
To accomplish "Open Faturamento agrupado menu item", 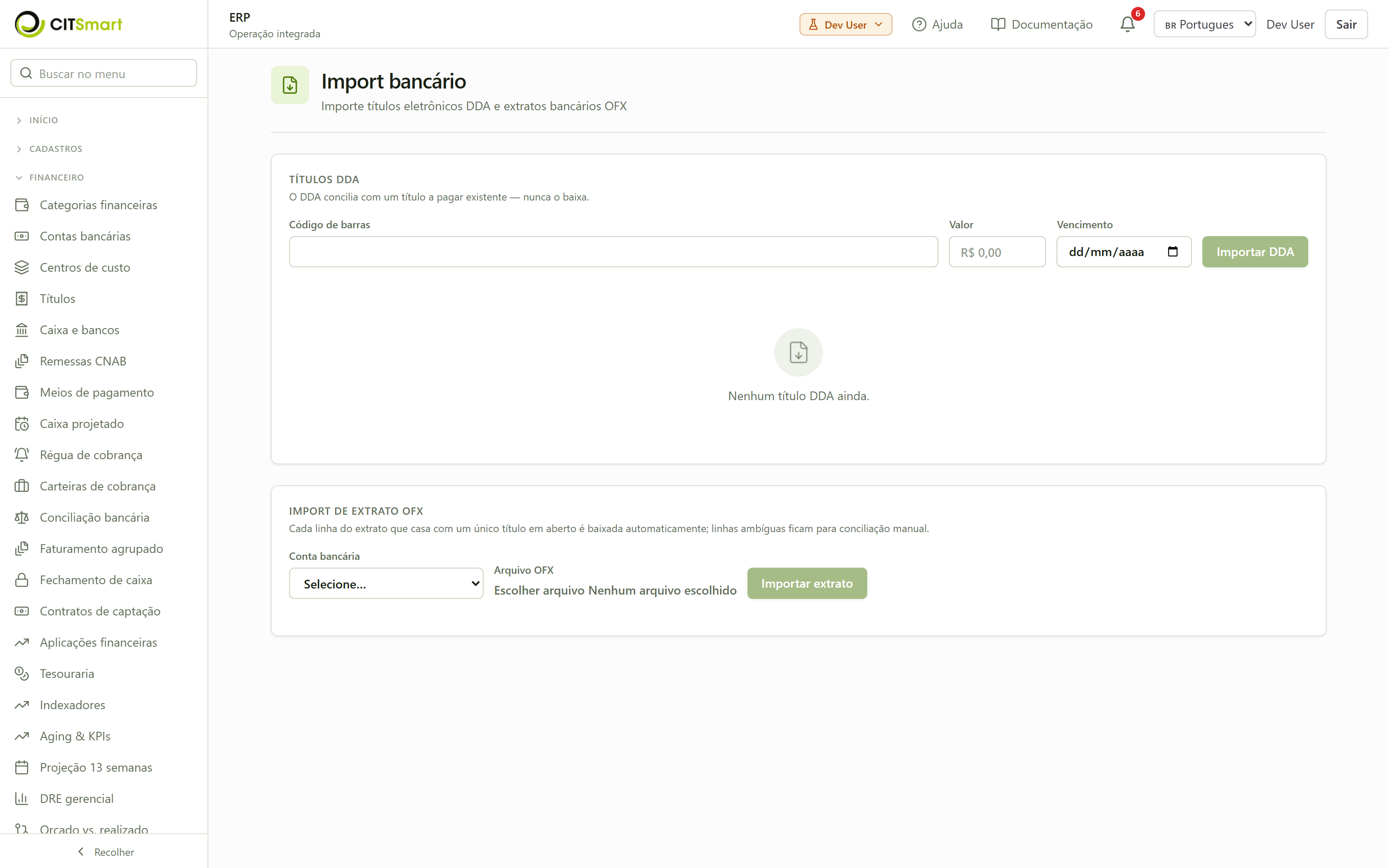I will click(104, 548).
